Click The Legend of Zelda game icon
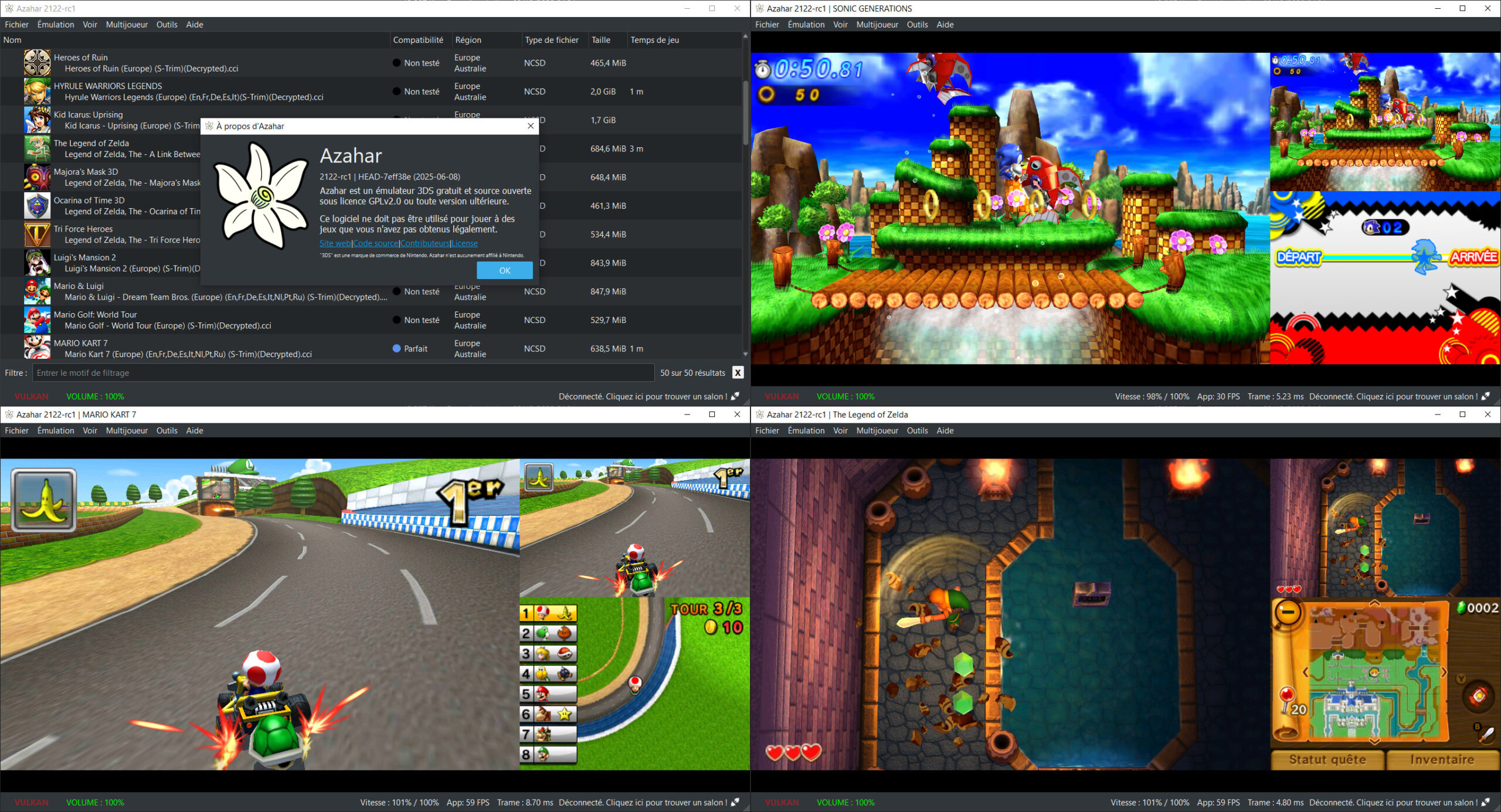Image resolution: width=1501 pixels, height=812 pixels. click(x=37, y=148)
